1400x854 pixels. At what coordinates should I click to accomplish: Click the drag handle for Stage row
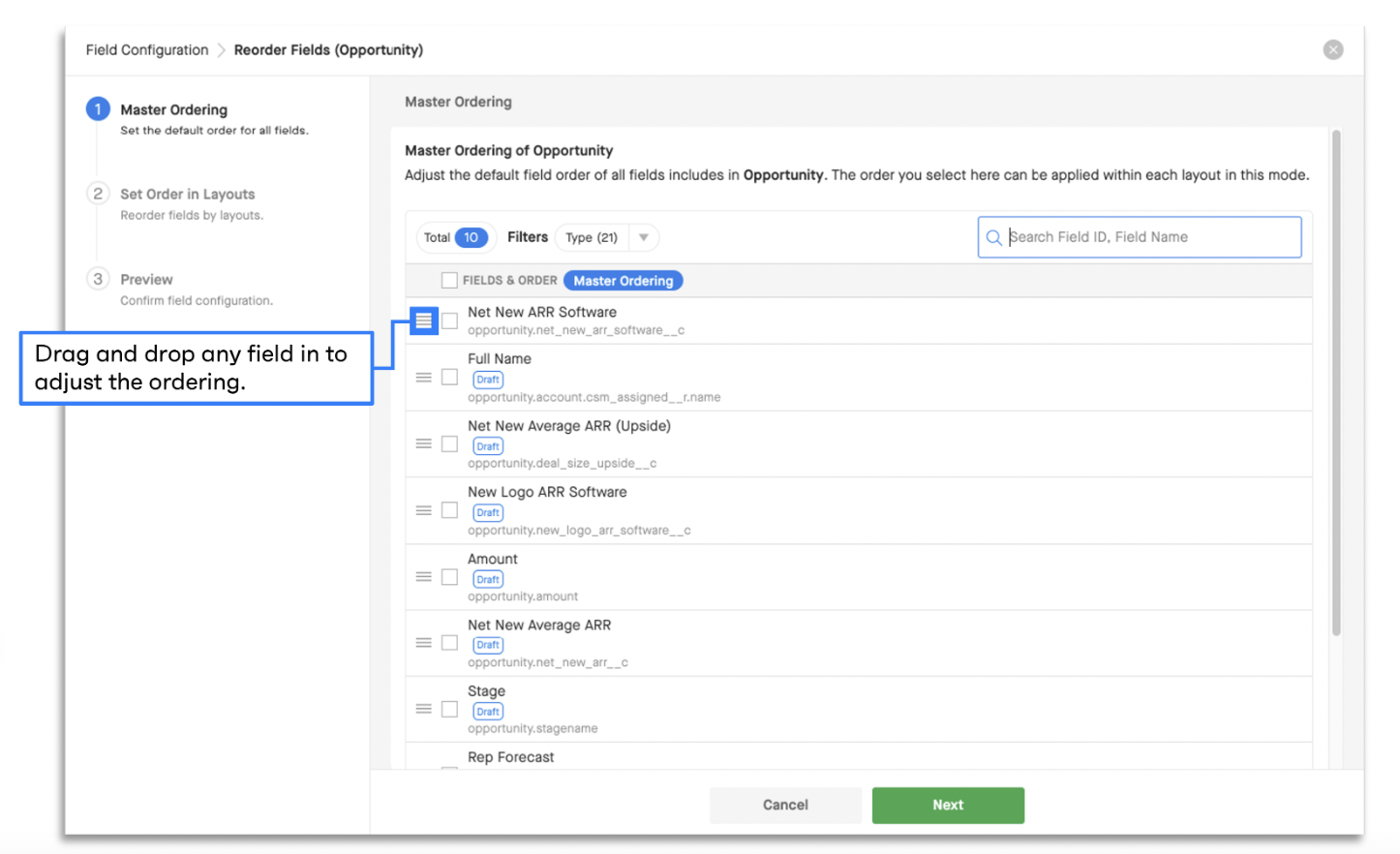pyautogui.click(x=423, y=709)
